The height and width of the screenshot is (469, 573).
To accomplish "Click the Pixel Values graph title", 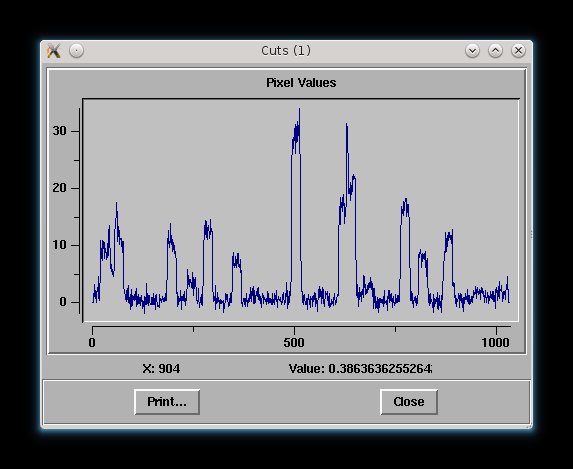I will pos(301,83).
